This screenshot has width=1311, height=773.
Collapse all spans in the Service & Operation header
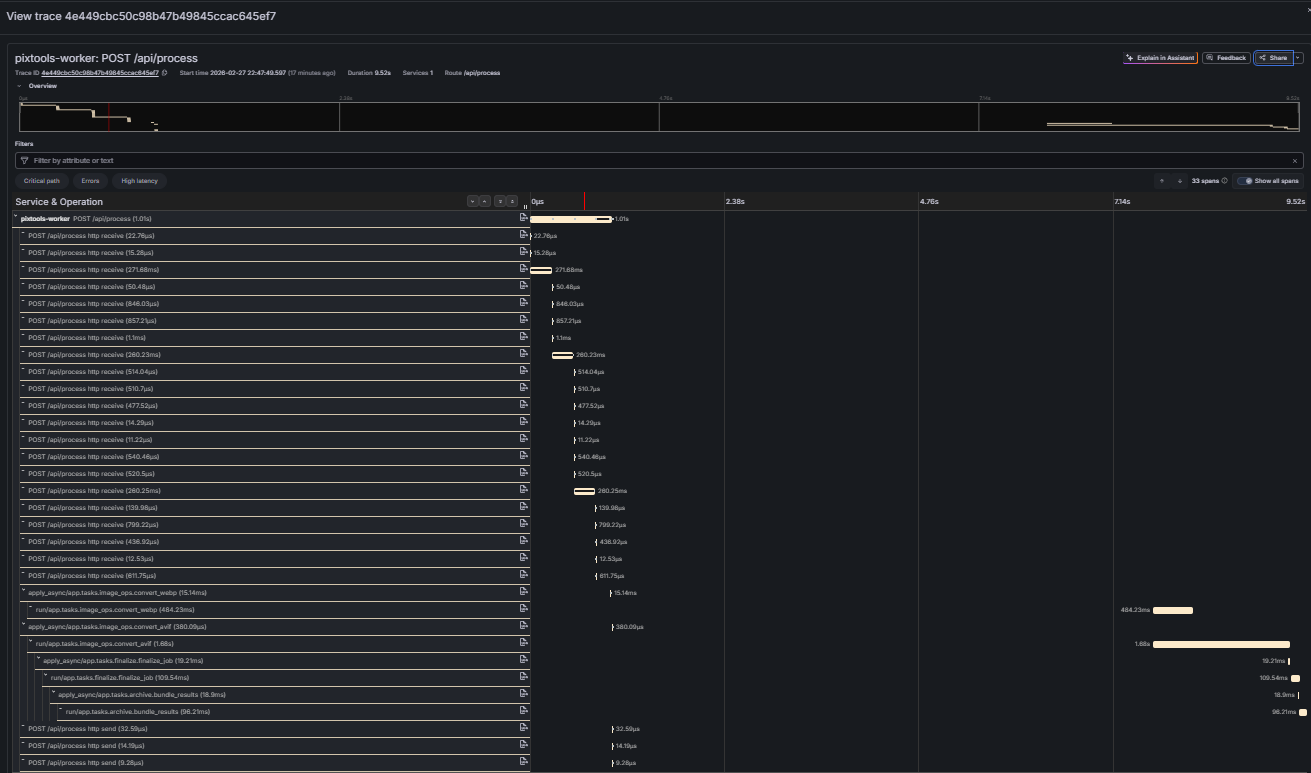(512, 202)
